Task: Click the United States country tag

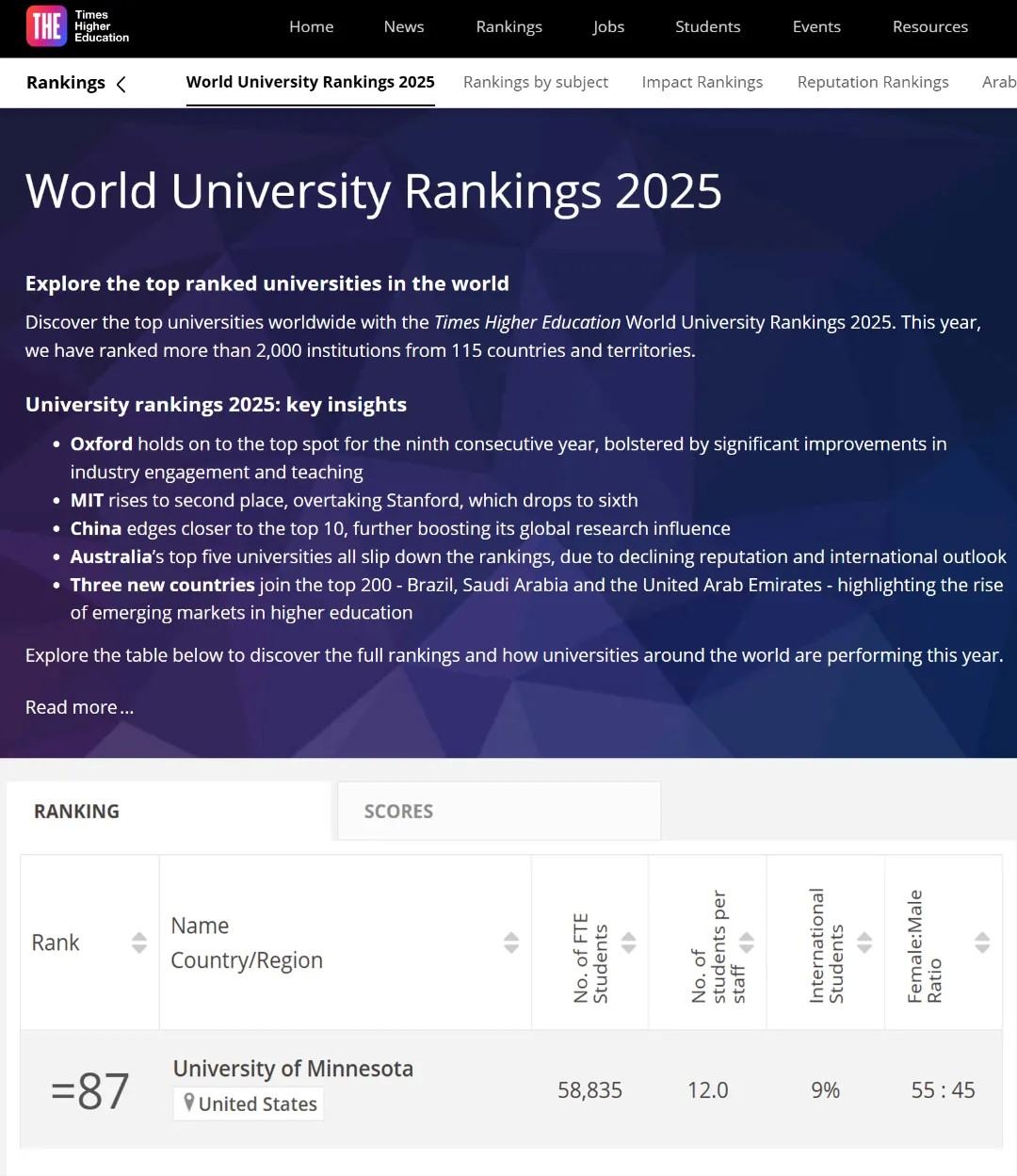Action: 249,1104
